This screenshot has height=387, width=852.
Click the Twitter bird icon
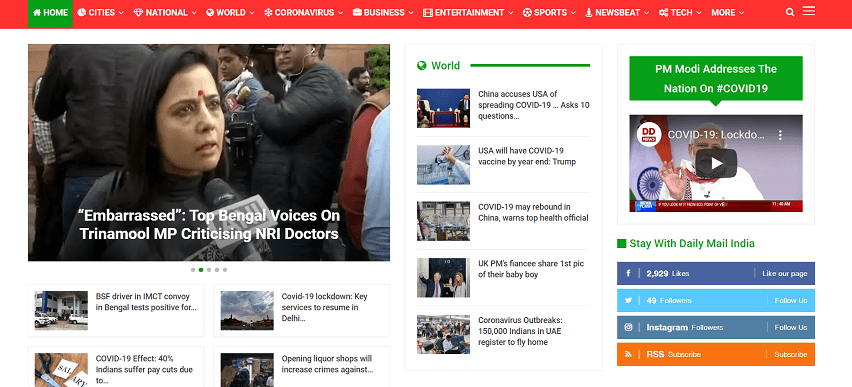point(628,301)
